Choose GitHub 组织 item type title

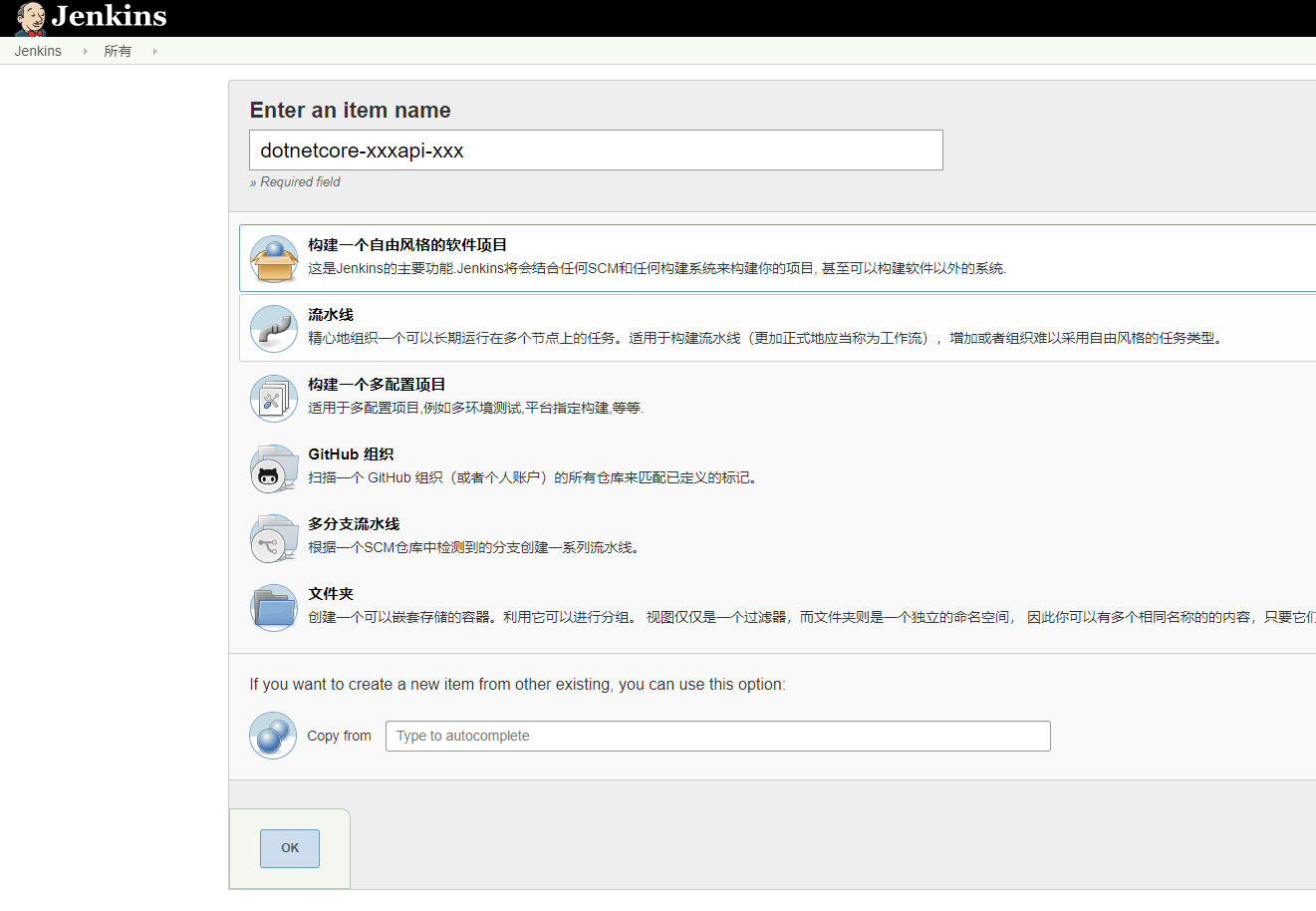click(x=351, y=455)
